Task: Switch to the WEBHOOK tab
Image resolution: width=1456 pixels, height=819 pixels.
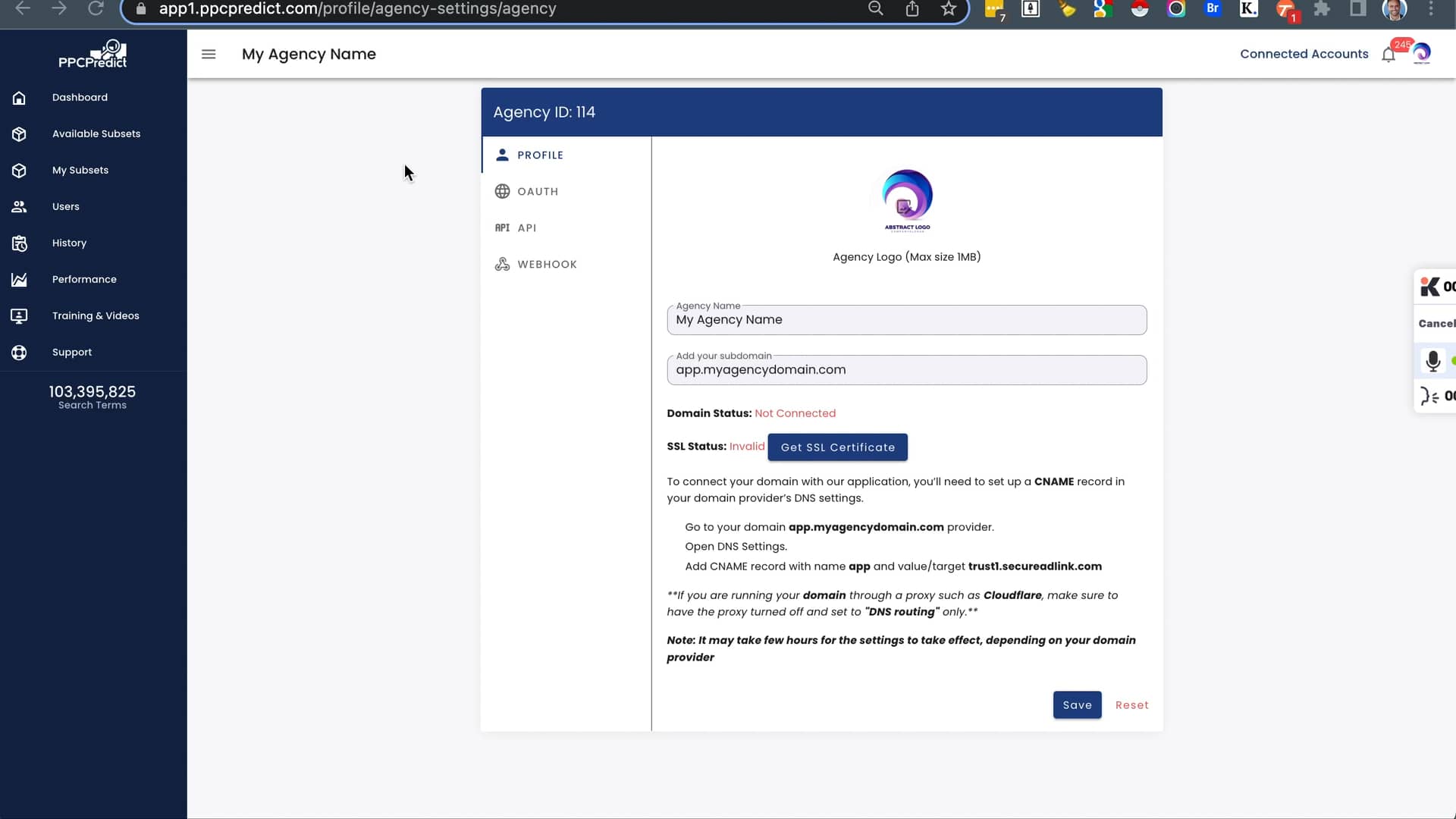Action: (547, 264)
